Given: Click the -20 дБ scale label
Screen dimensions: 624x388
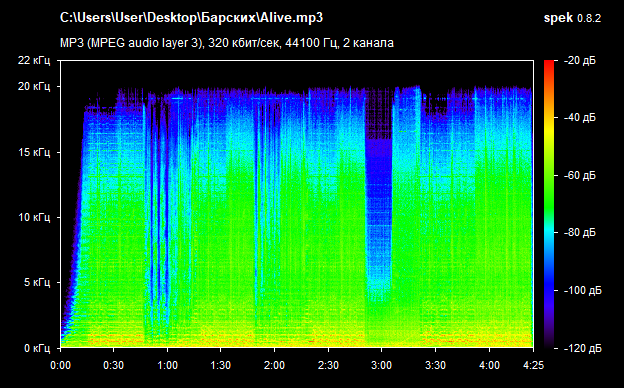Looking at the screenshot, I should coord(580,60).
